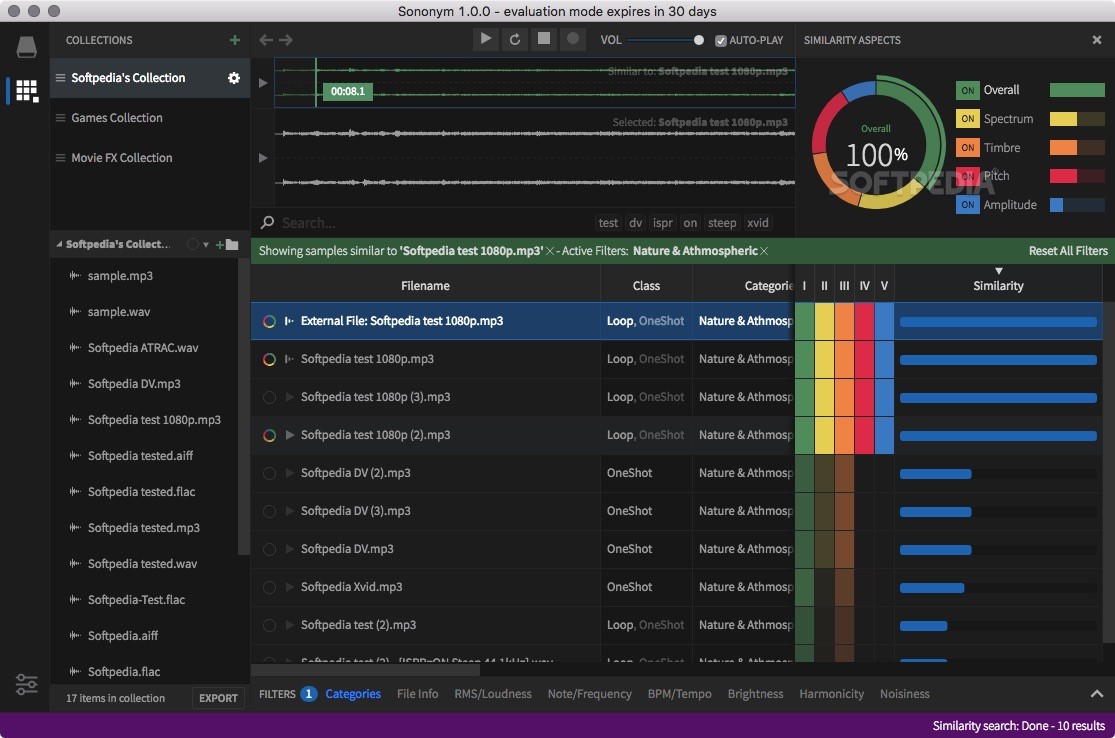Add a new collection with plus icon

coord(235,41)
